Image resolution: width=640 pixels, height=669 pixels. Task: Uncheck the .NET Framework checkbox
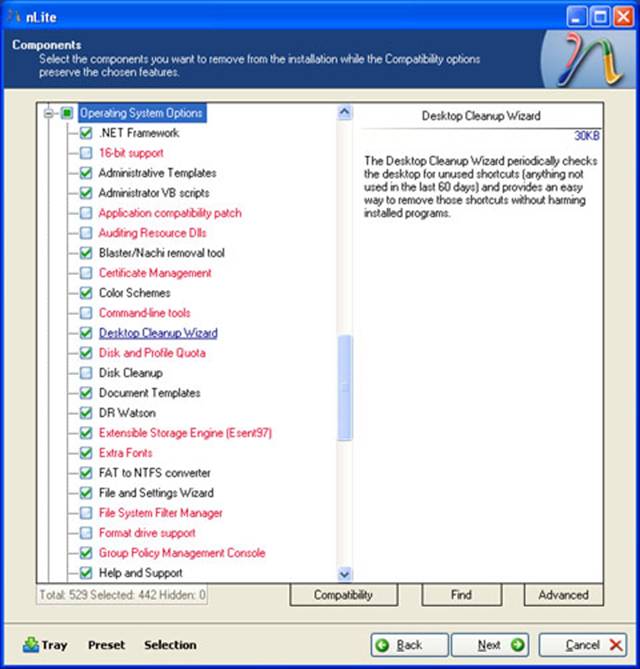point(86,133)
